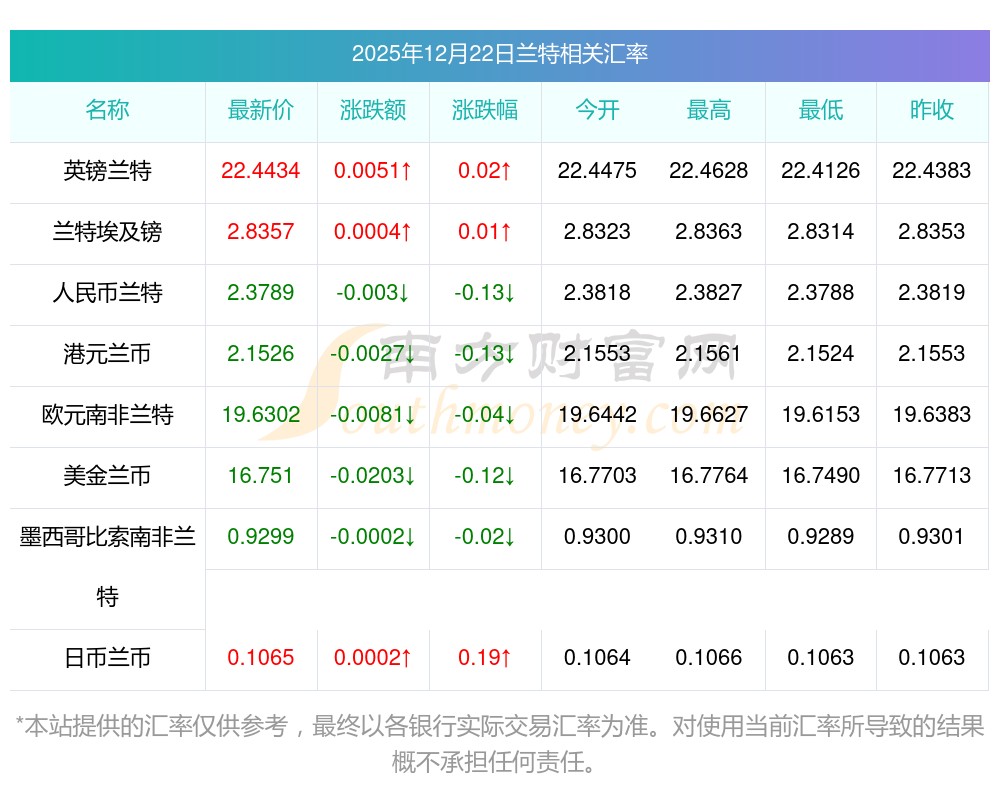Screen dimensions: 1000x793
Task: Select the 最新价 column header
Action: (x=261, y=110)
